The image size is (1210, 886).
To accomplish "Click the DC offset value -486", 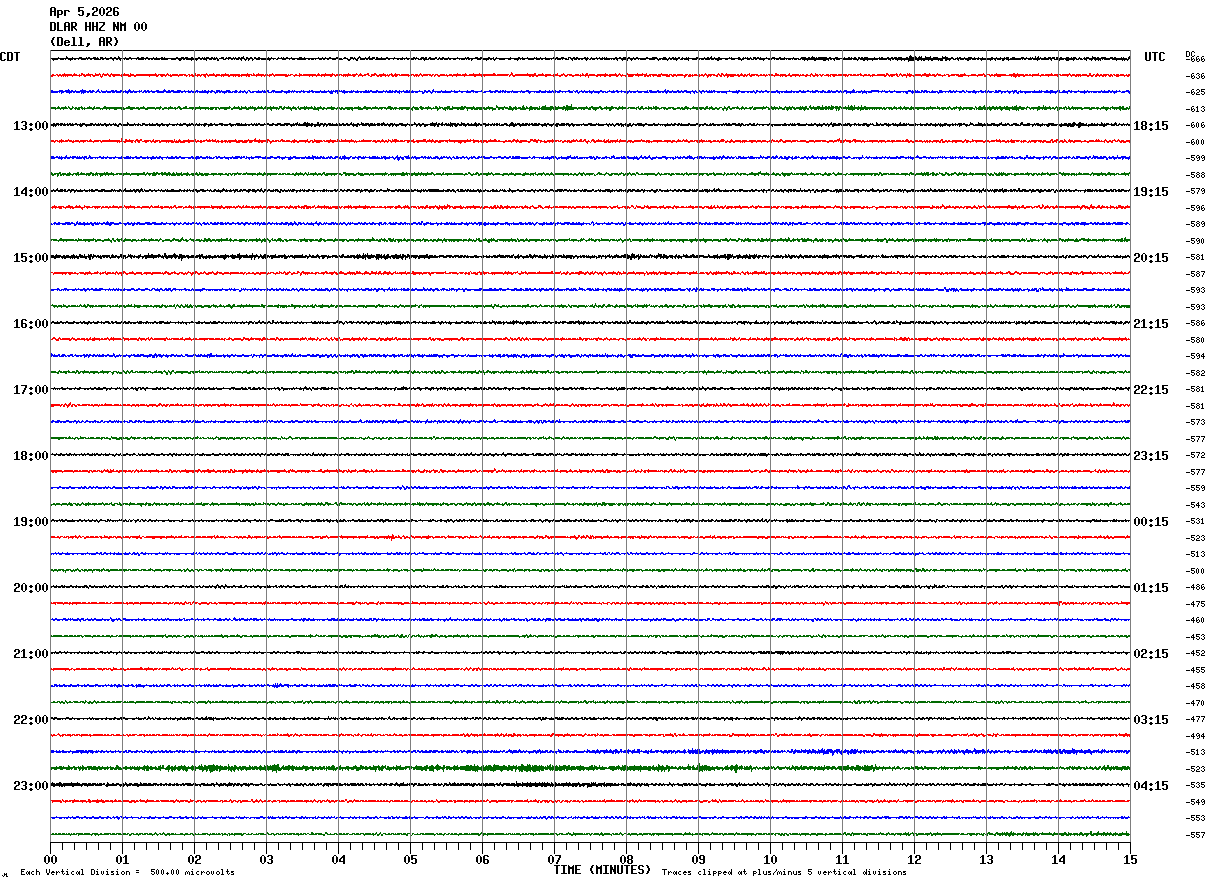I will pyautogui.click(x=1195, y=588).
